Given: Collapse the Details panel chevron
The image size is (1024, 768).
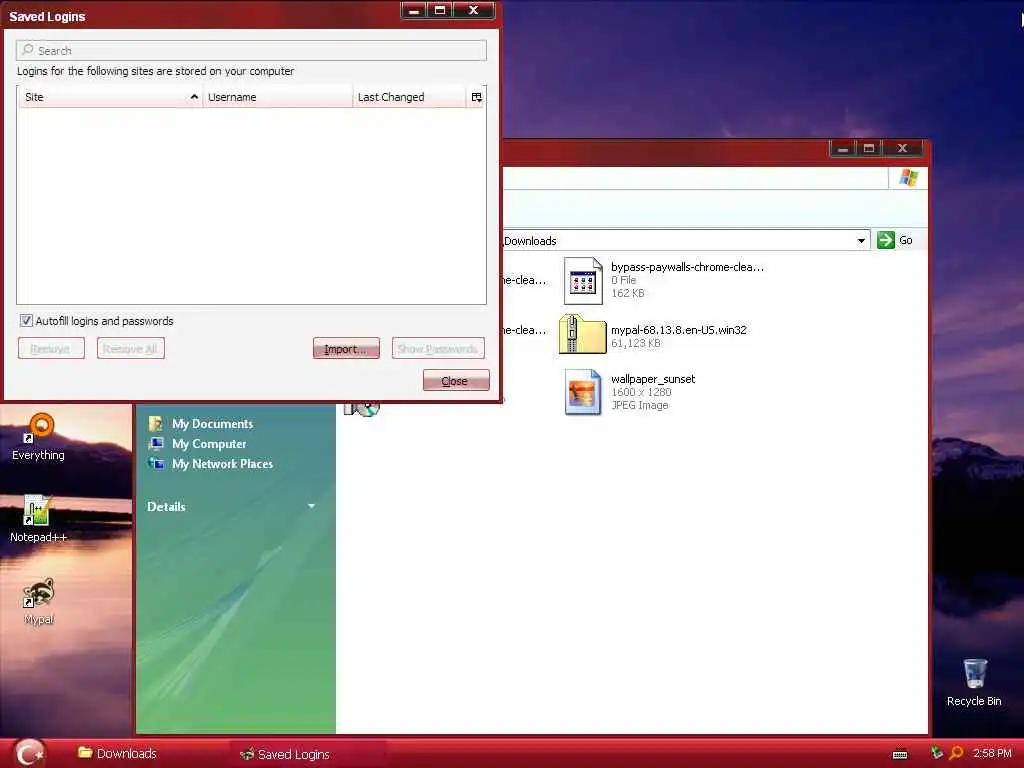Looking at the screenshot, I should (312, 506).
